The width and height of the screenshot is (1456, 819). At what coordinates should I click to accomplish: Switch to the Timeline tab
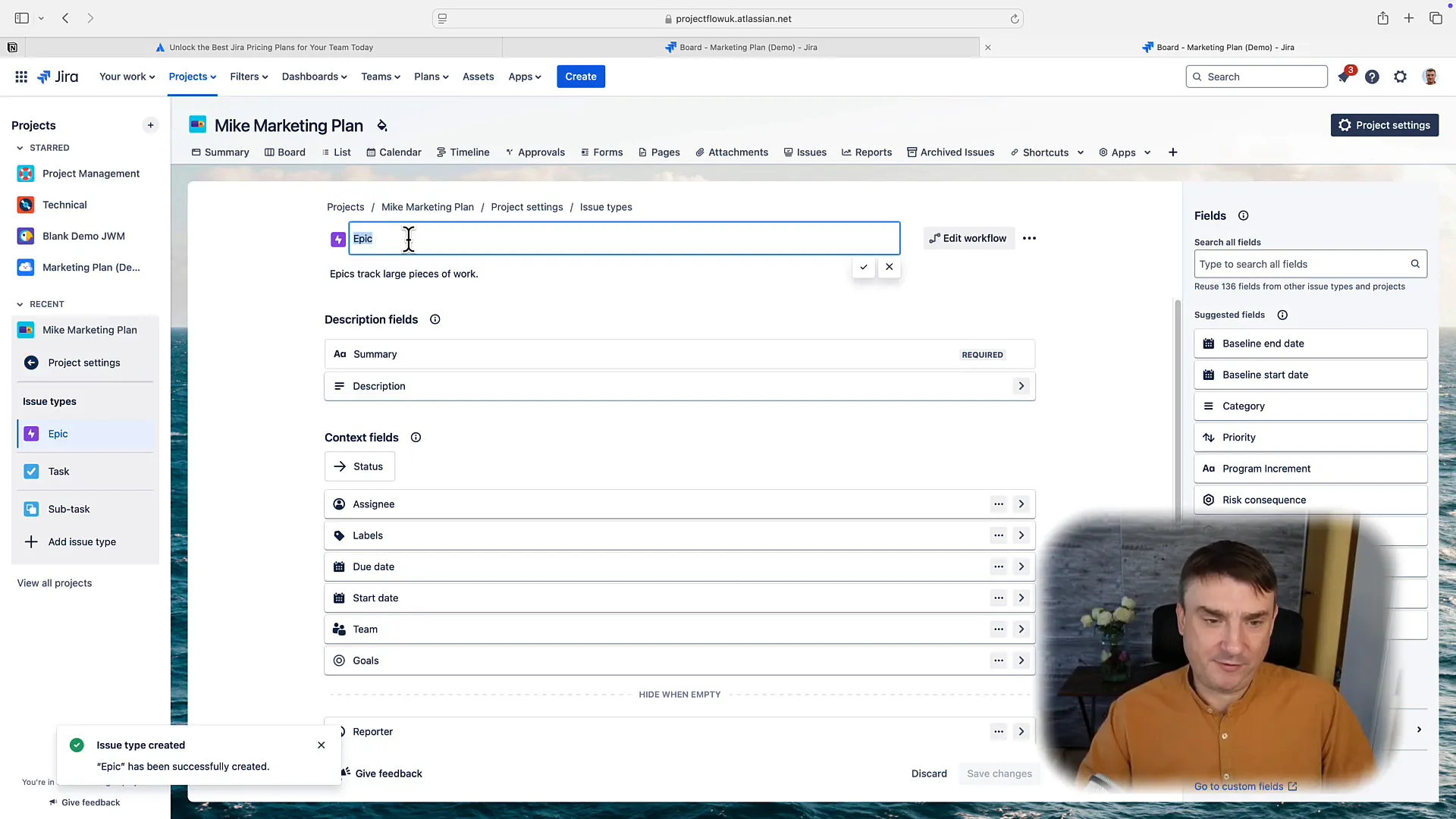463,152
